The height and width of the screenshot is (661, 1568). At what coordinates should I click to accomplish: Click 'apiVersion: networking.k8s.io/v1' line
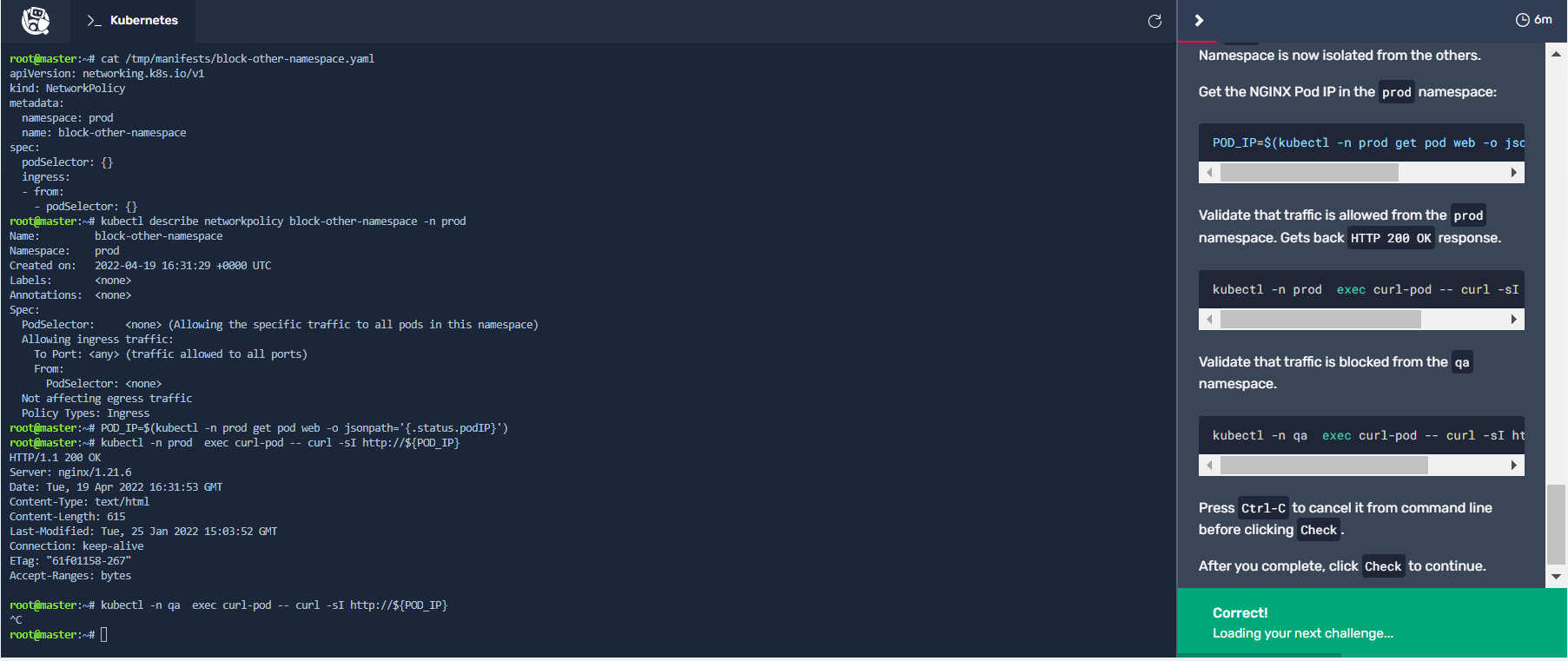(x=107, y=74)
